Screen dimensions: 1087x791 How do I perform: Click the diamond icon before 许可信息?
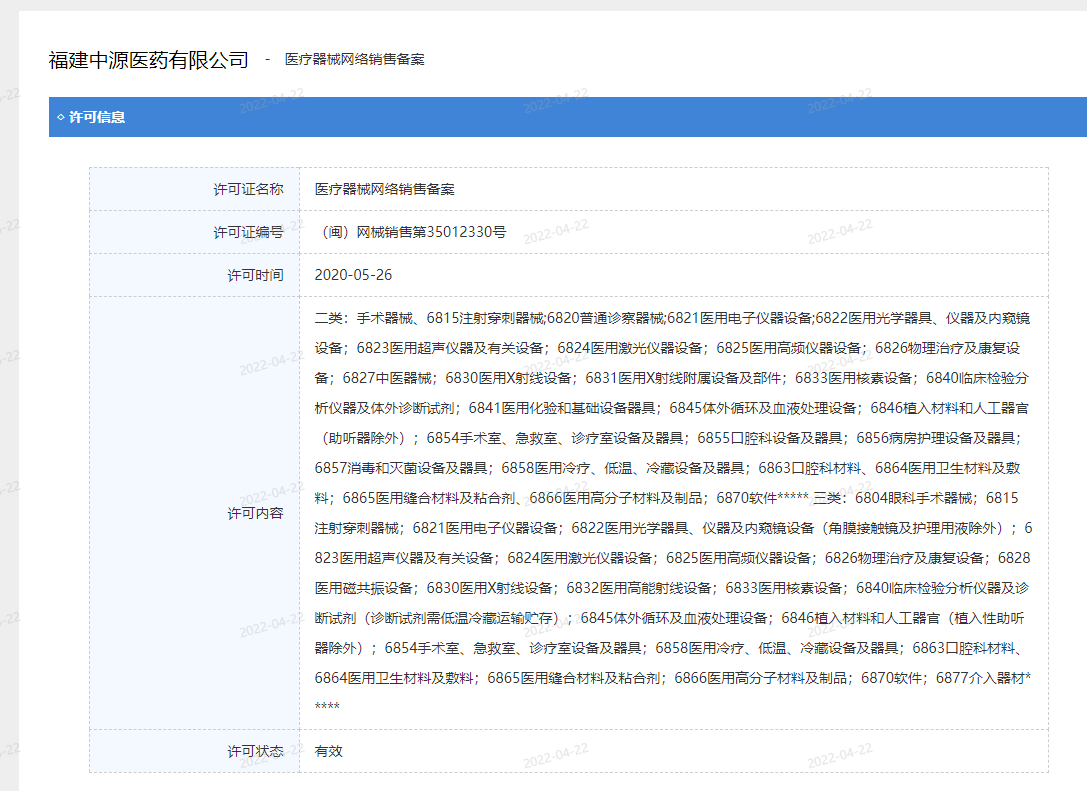point(61,117)
